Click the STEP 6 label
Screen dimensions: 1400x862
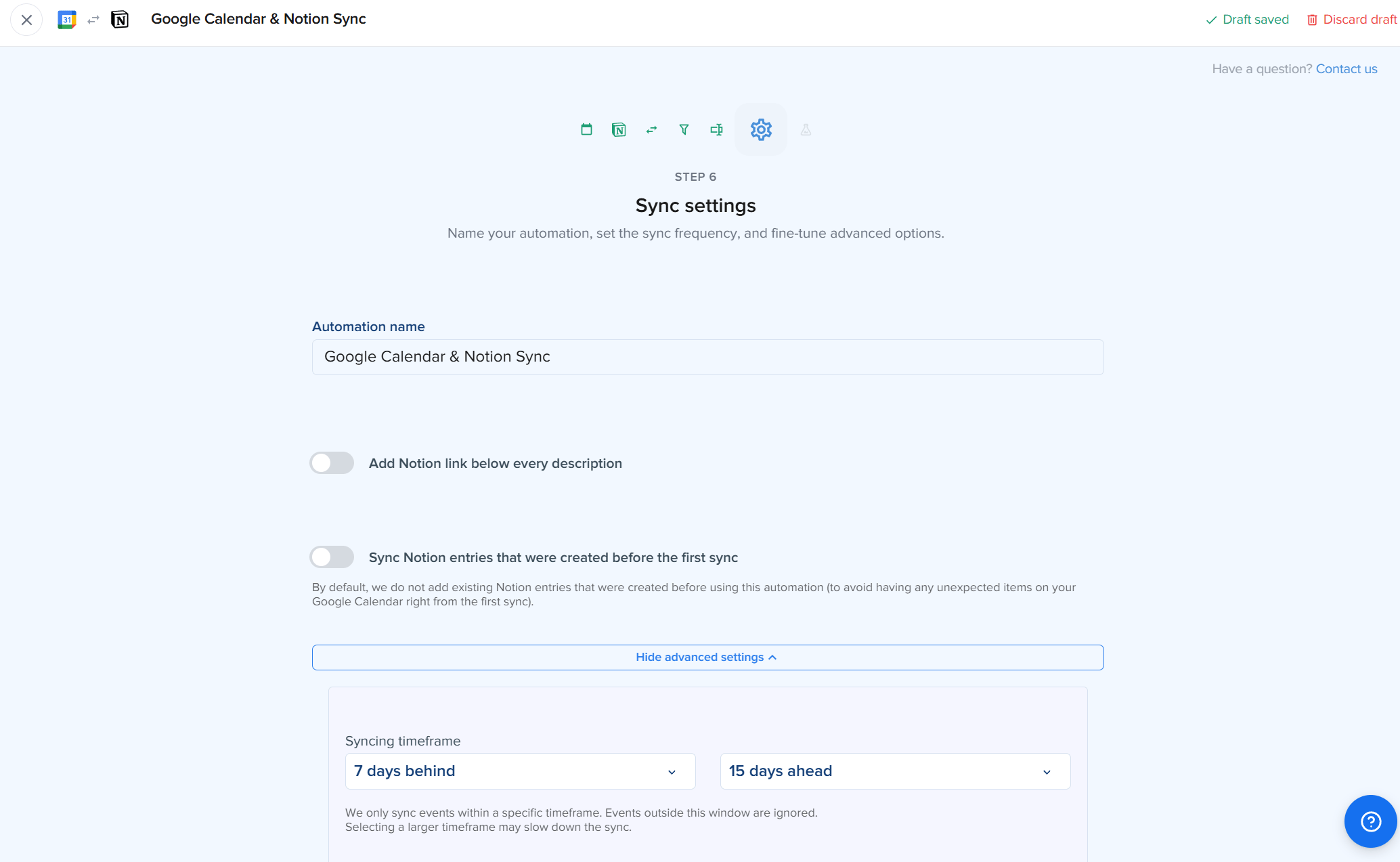(695, 177)
